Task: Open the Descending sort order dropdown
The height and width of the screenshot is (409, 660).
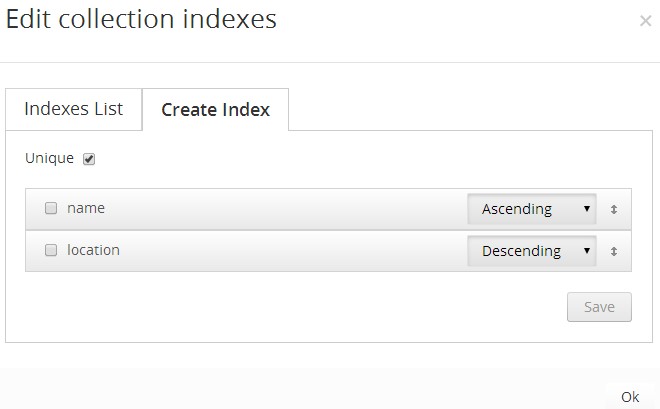Action: (532, 251)
